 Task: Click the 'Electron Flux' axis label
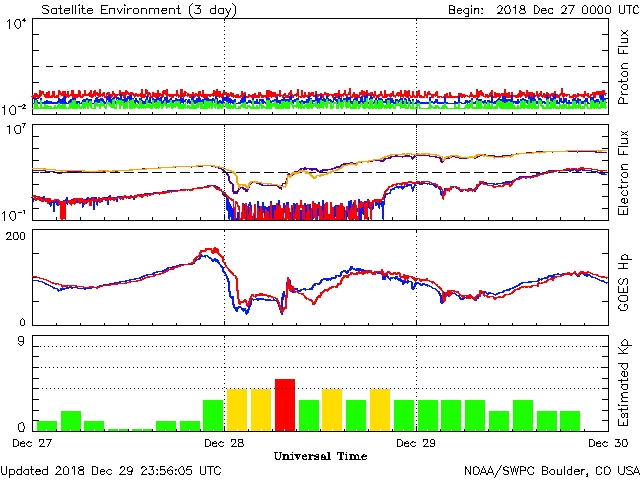[623, 173]
